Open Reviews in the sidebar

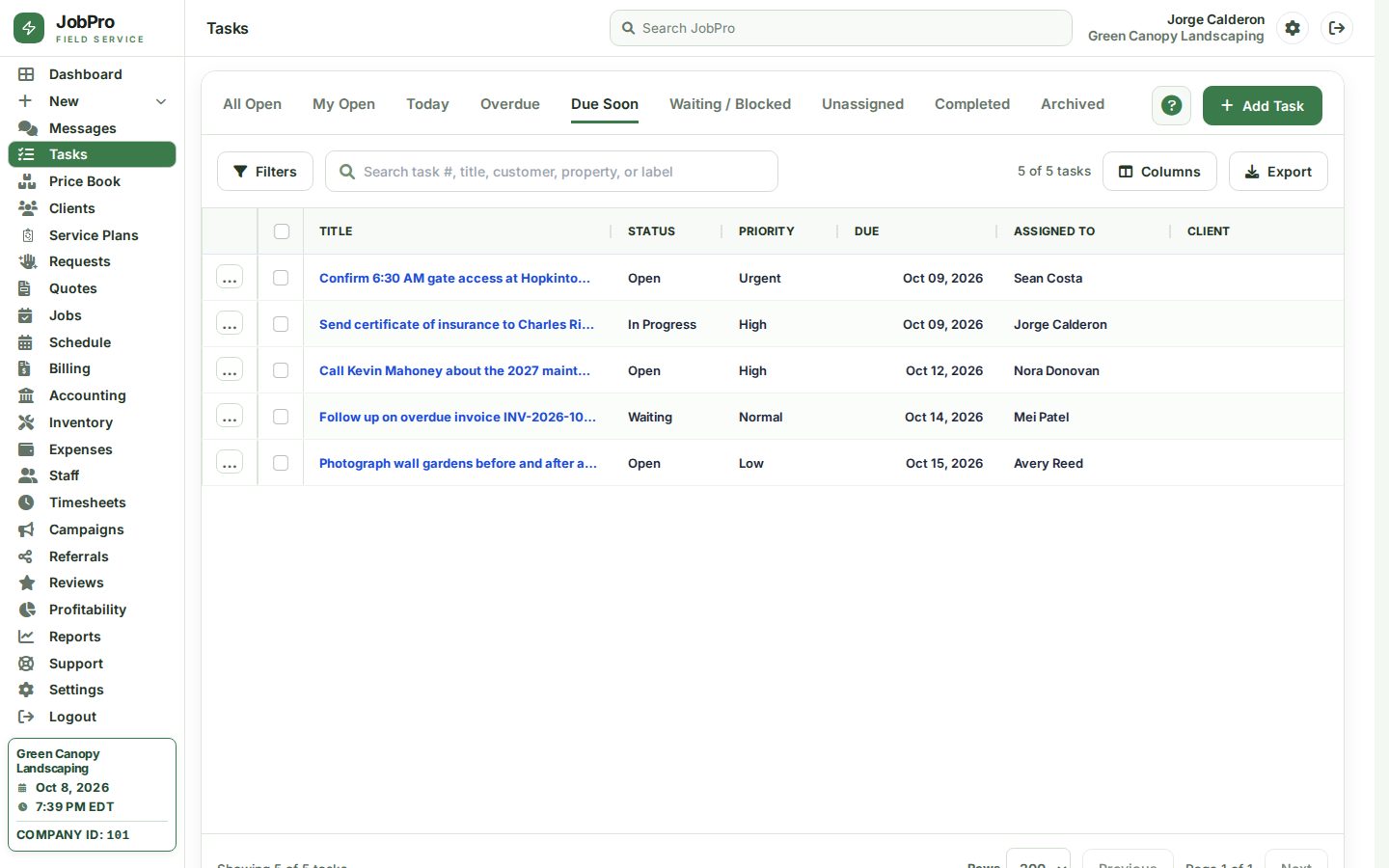pos(92,583)
